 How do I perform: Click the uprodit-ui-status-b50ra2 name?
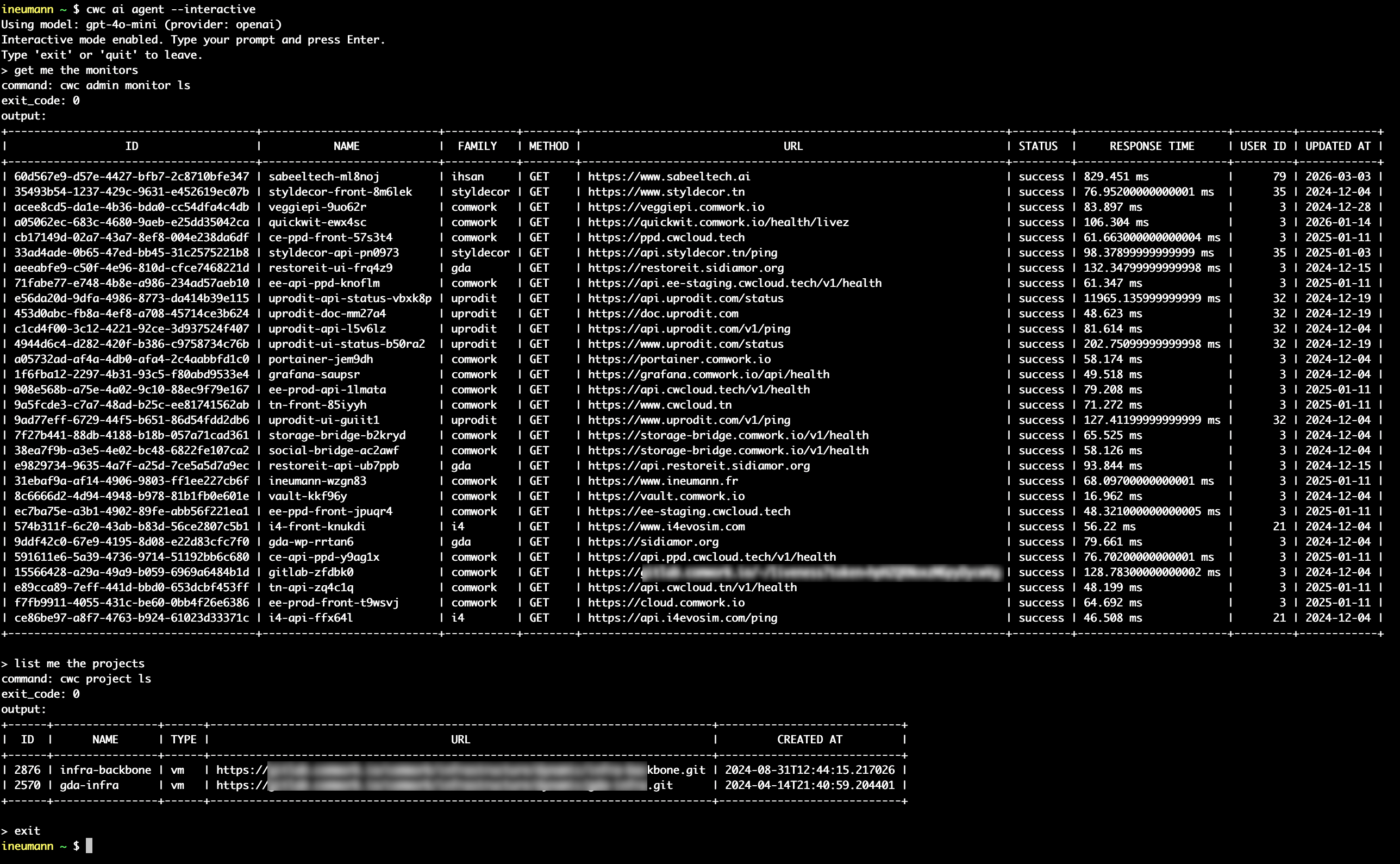(x=347, y=344)
